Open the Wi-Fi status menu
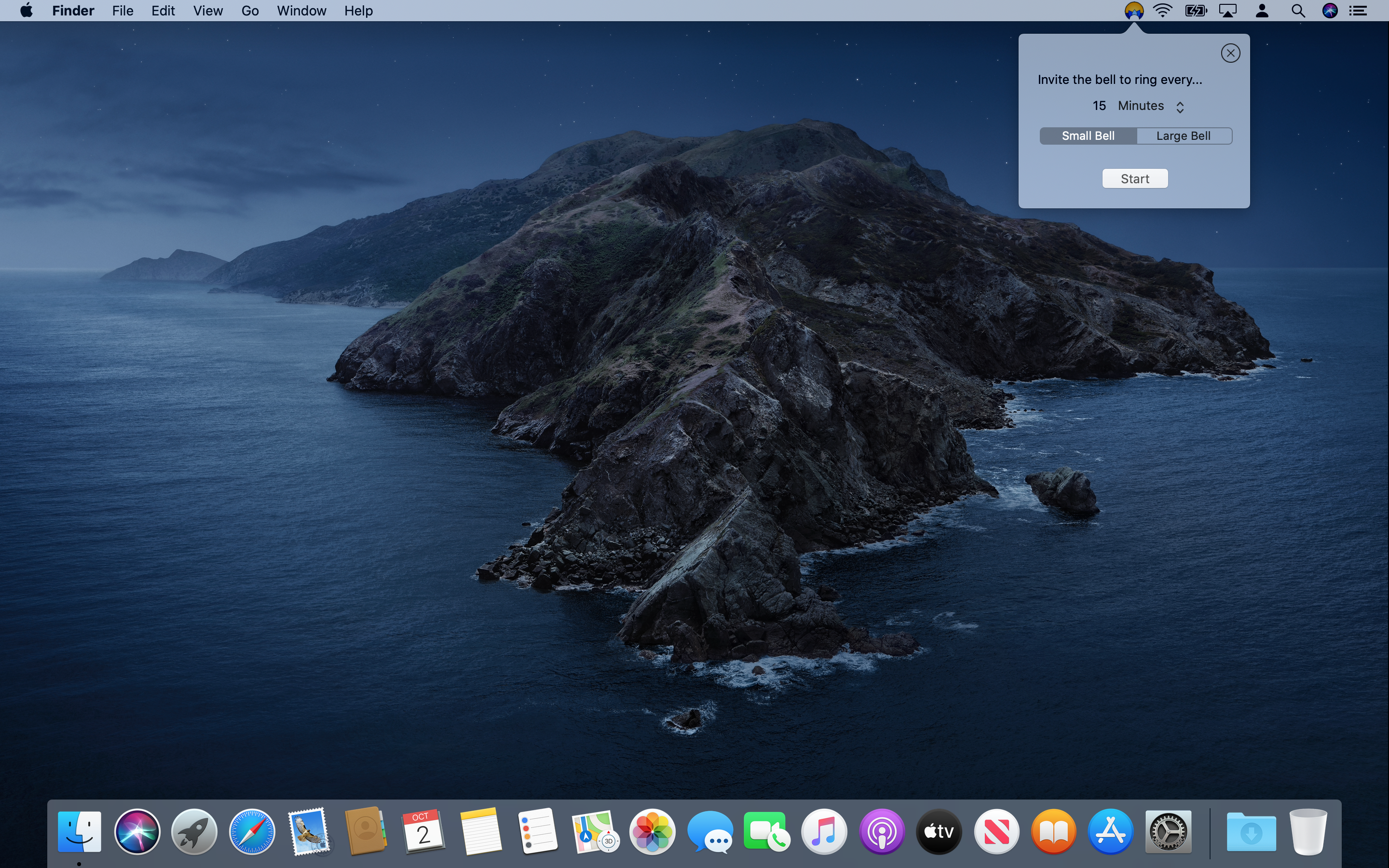This screenshot has height=868, width=1389. pyautogui.click(x=1163, y=10)
